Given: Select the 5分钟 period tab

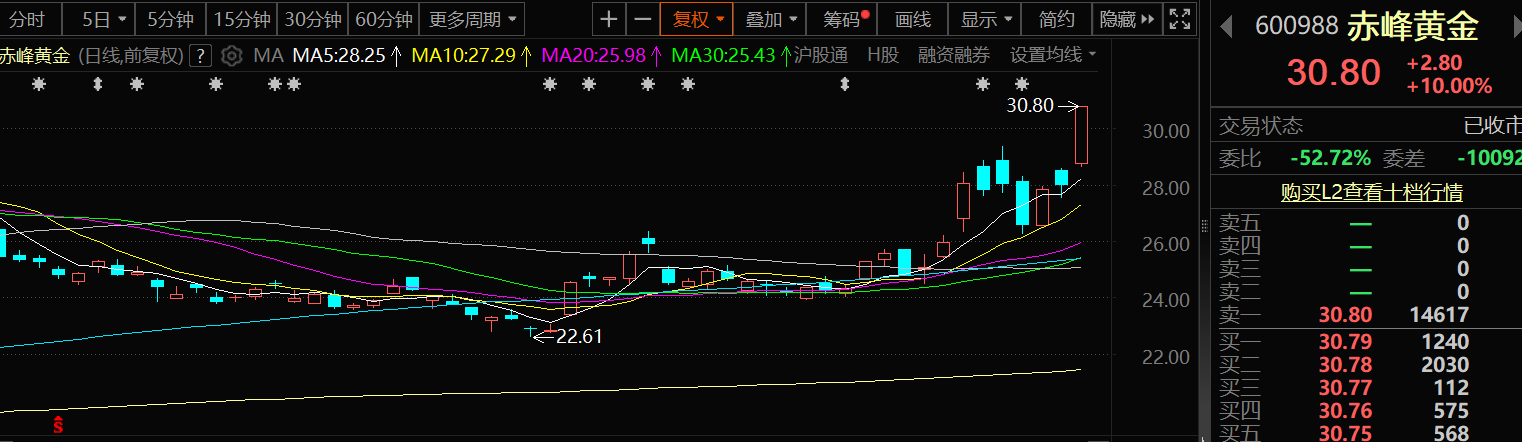Looking at the screenshot, I should coord(171,18).
